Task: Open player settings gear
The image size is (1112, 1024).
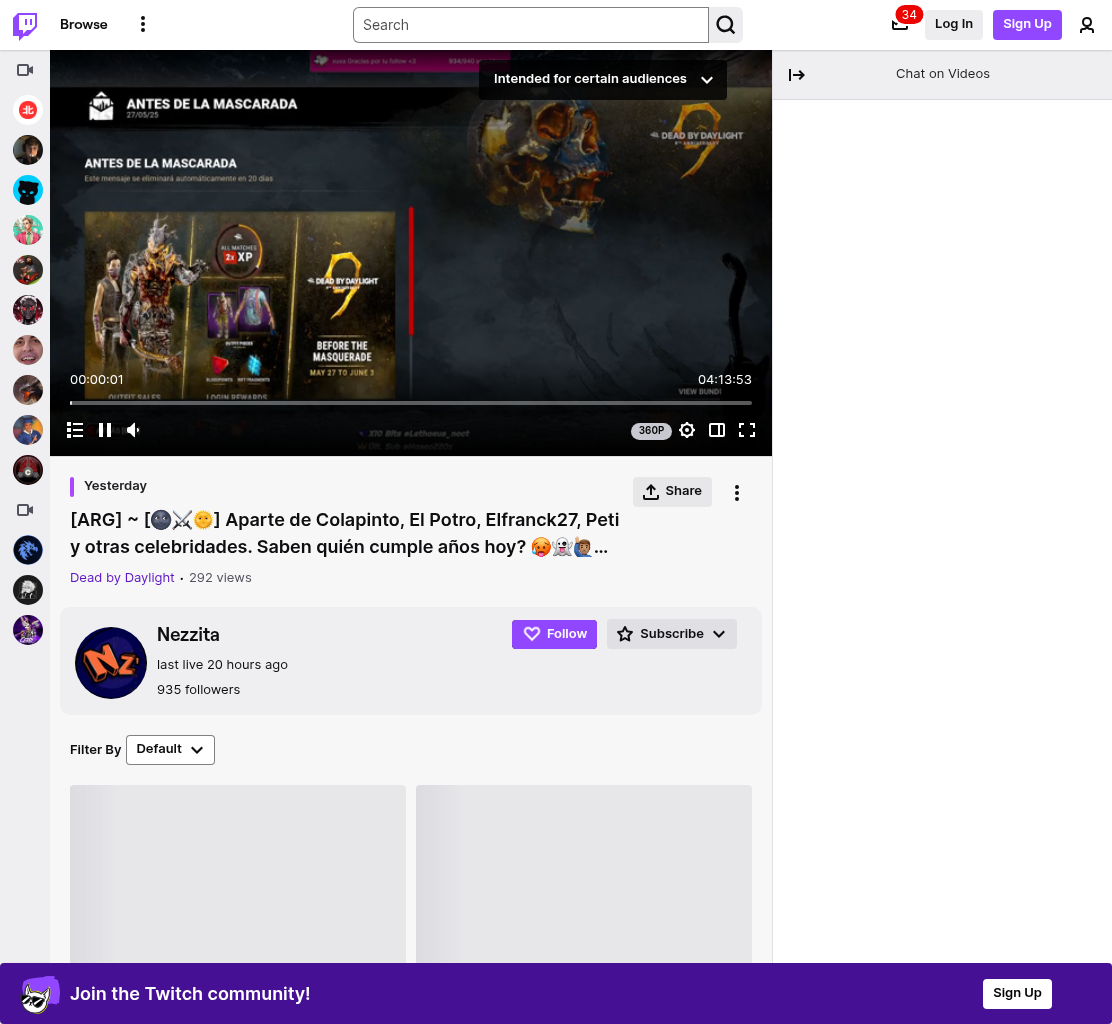Action: (x=686, y=430)
